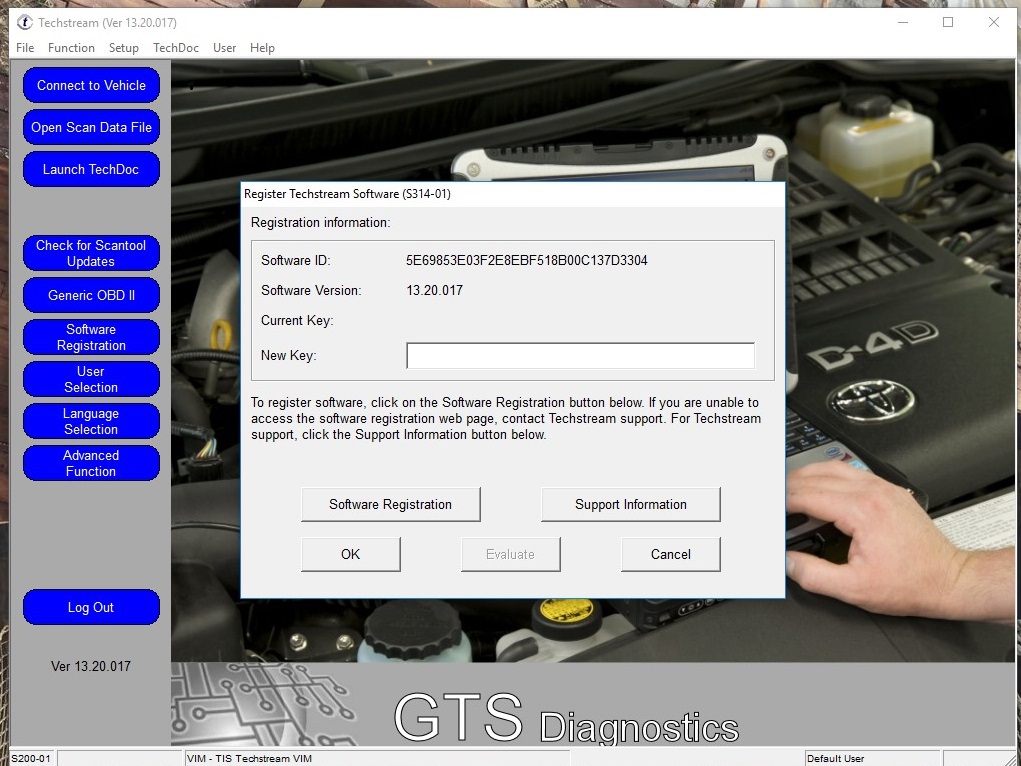Launch TechDoc from the sidebar
The height and width of the screenshot is (766, 1021).
[91, 169]
